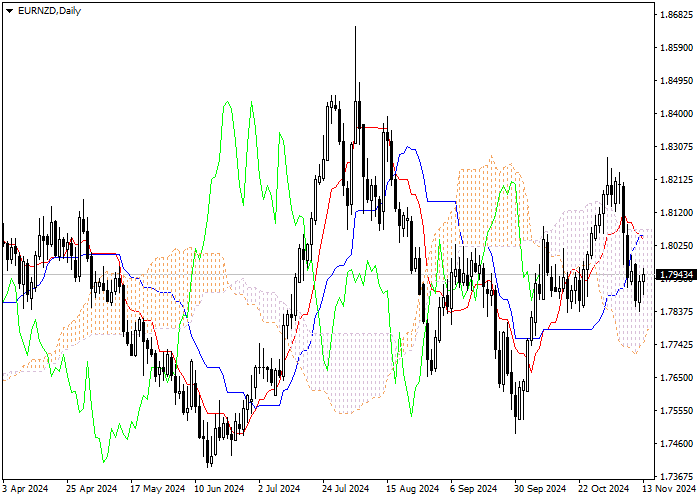Click price axis value 1.74600
Viewport: 700px width, 500px height.
pos(676,444)
